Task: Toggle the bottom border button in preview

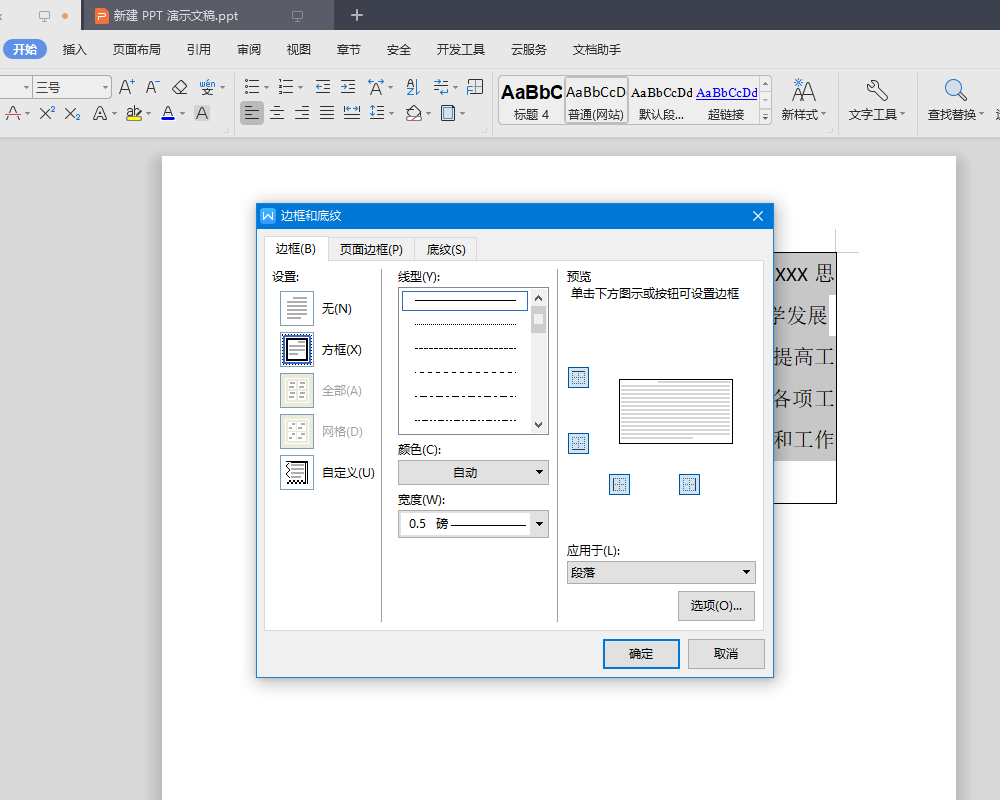Action: click(578, 443)
